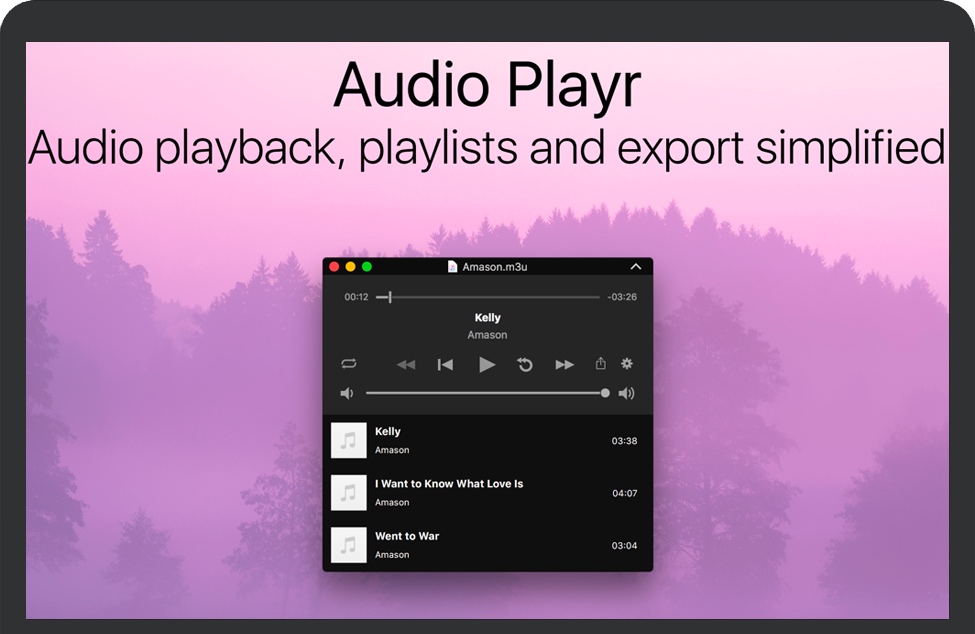The width and height of the screenshot is (975, 634).
Task: Play the current track Kelly
Action: (488, 363)
